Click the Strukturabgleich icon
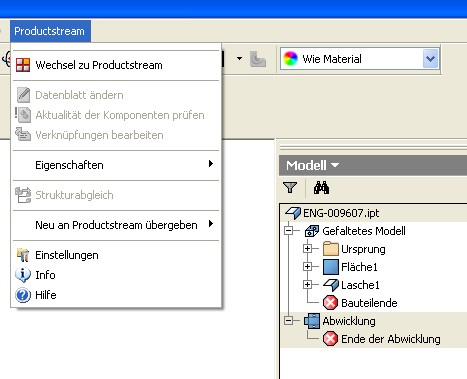 [x=23, y=195]
